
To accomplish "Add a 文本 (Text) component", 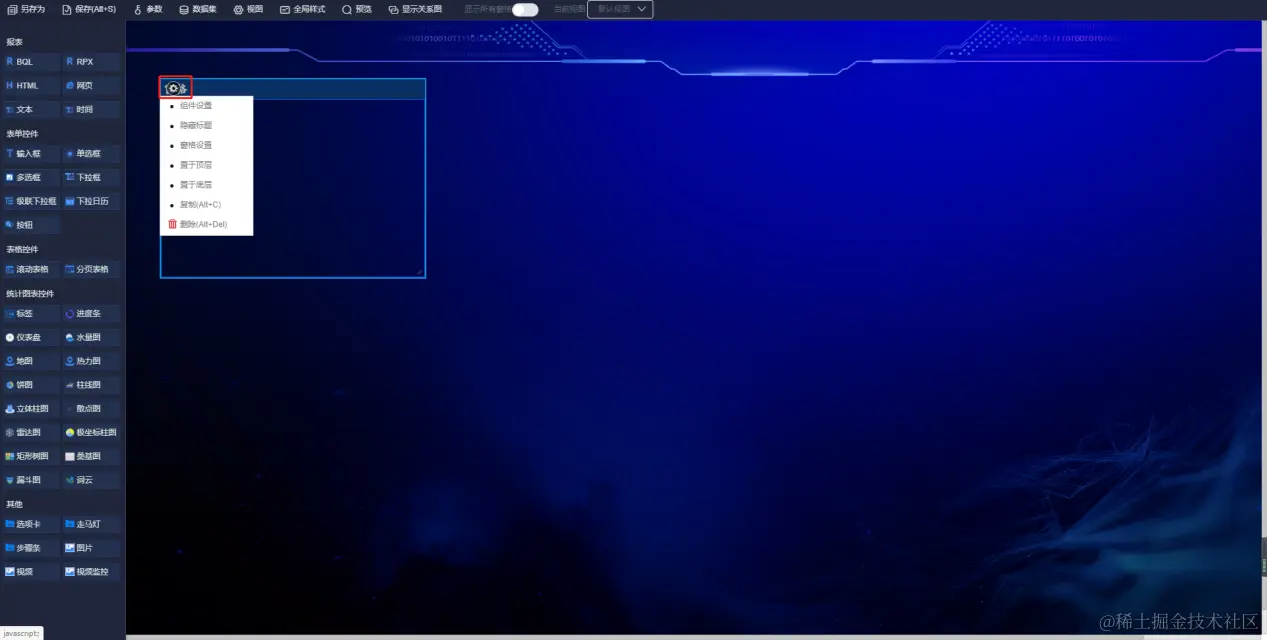I will pyautogui.click(x=31, y=110).
